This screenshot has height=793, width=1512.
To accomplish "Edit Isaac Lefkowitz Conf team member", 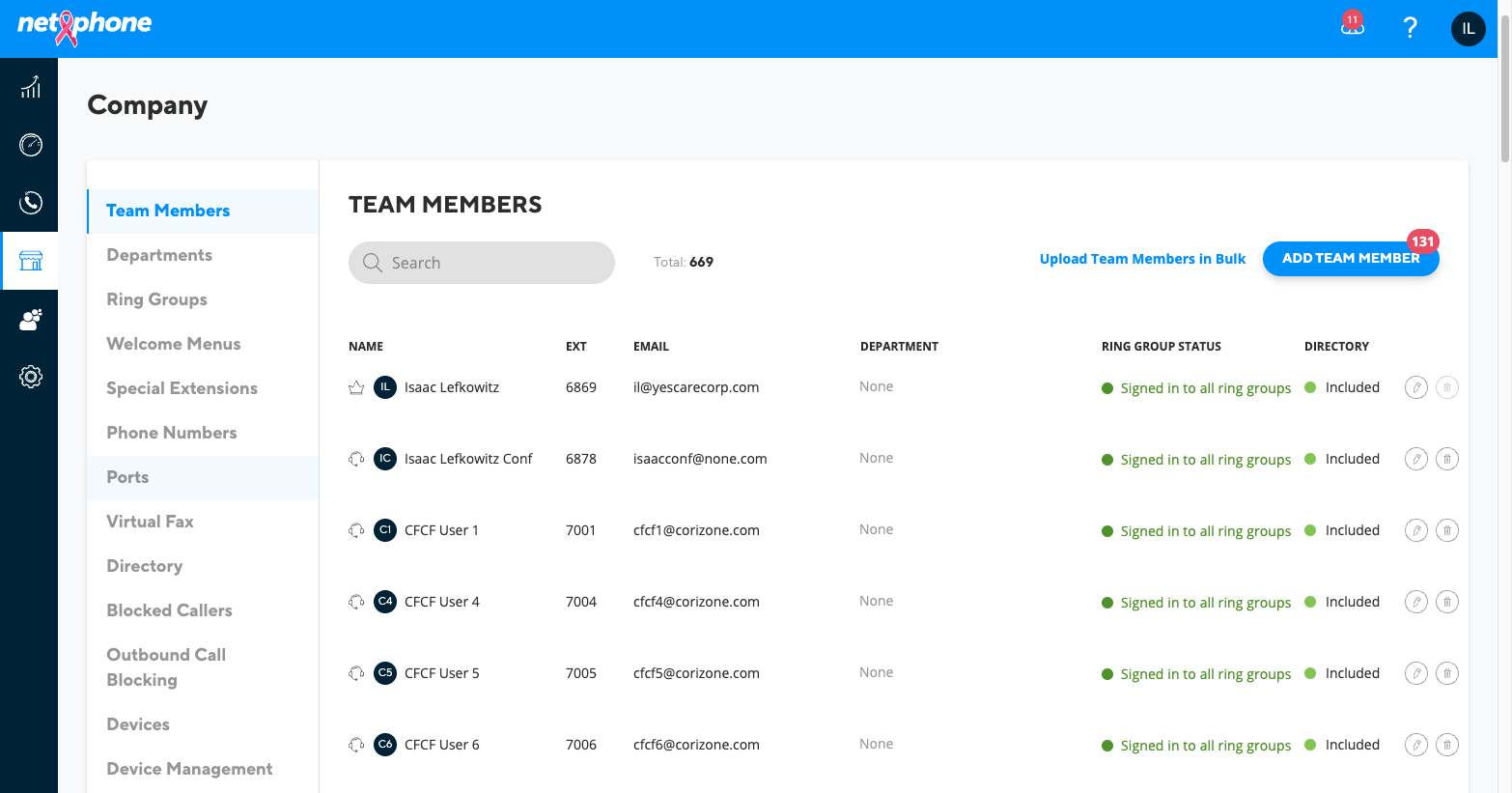I will tap(1416, 459).
